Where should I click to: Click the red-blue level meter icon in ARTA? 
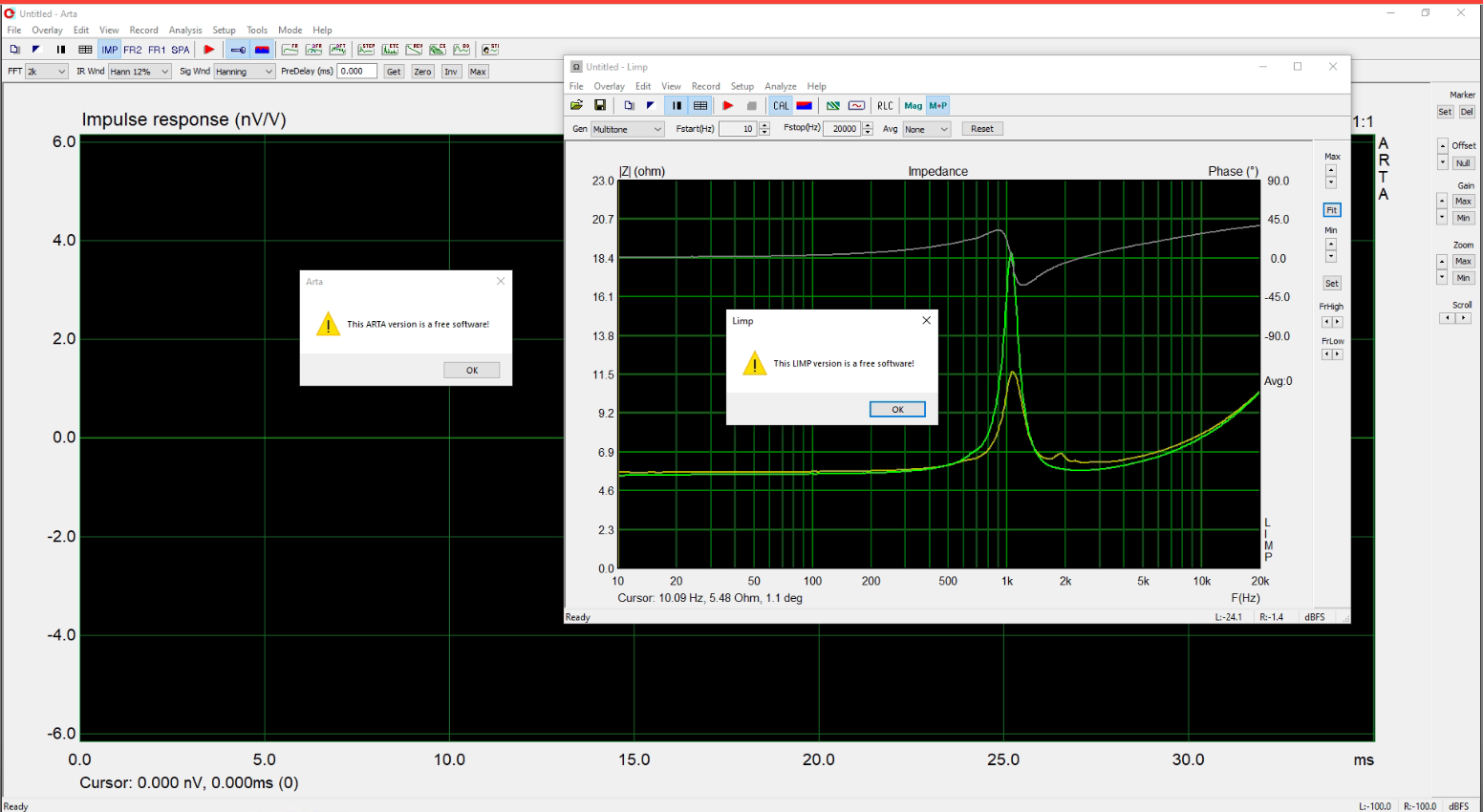pos(262,50)
